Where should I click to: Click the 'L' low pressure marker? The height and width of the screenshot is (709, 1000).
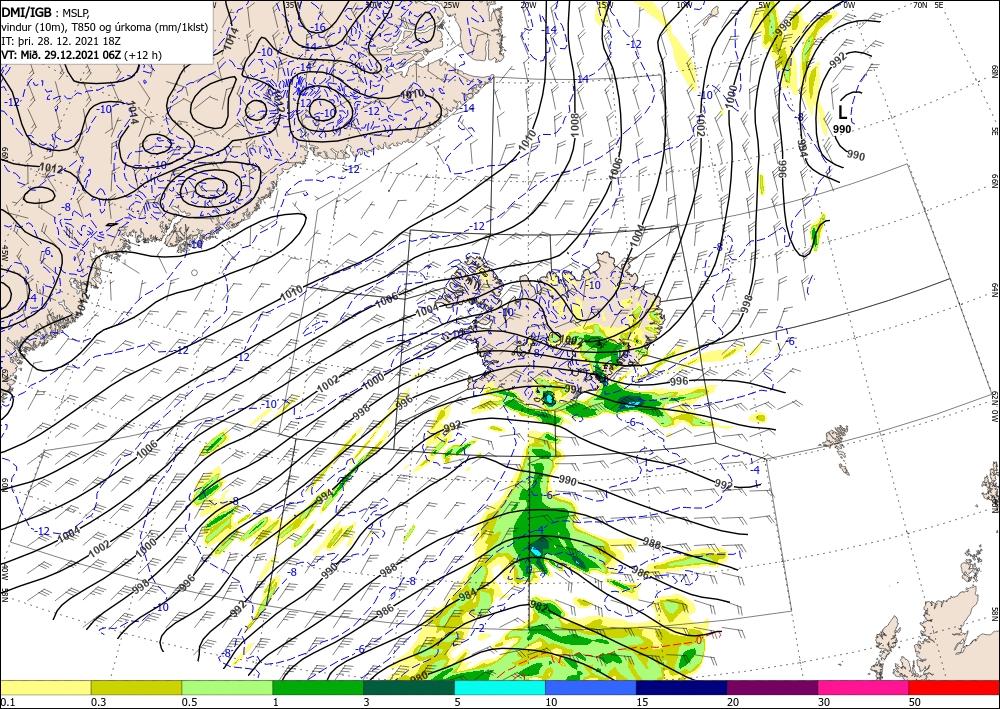(842, 113)
